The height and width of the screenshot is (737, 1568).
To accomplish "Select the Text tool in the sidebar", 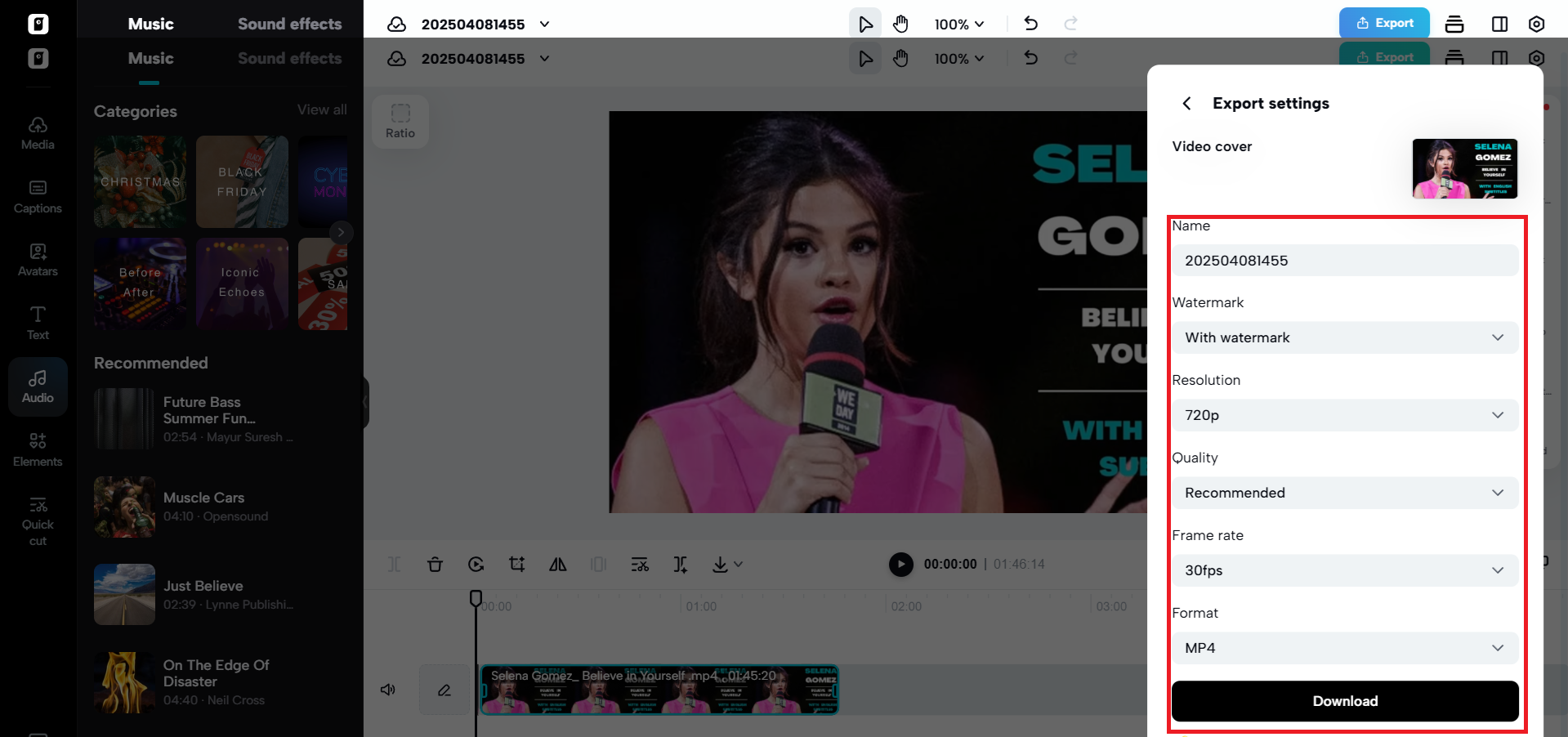I will (x=38, y=321).
